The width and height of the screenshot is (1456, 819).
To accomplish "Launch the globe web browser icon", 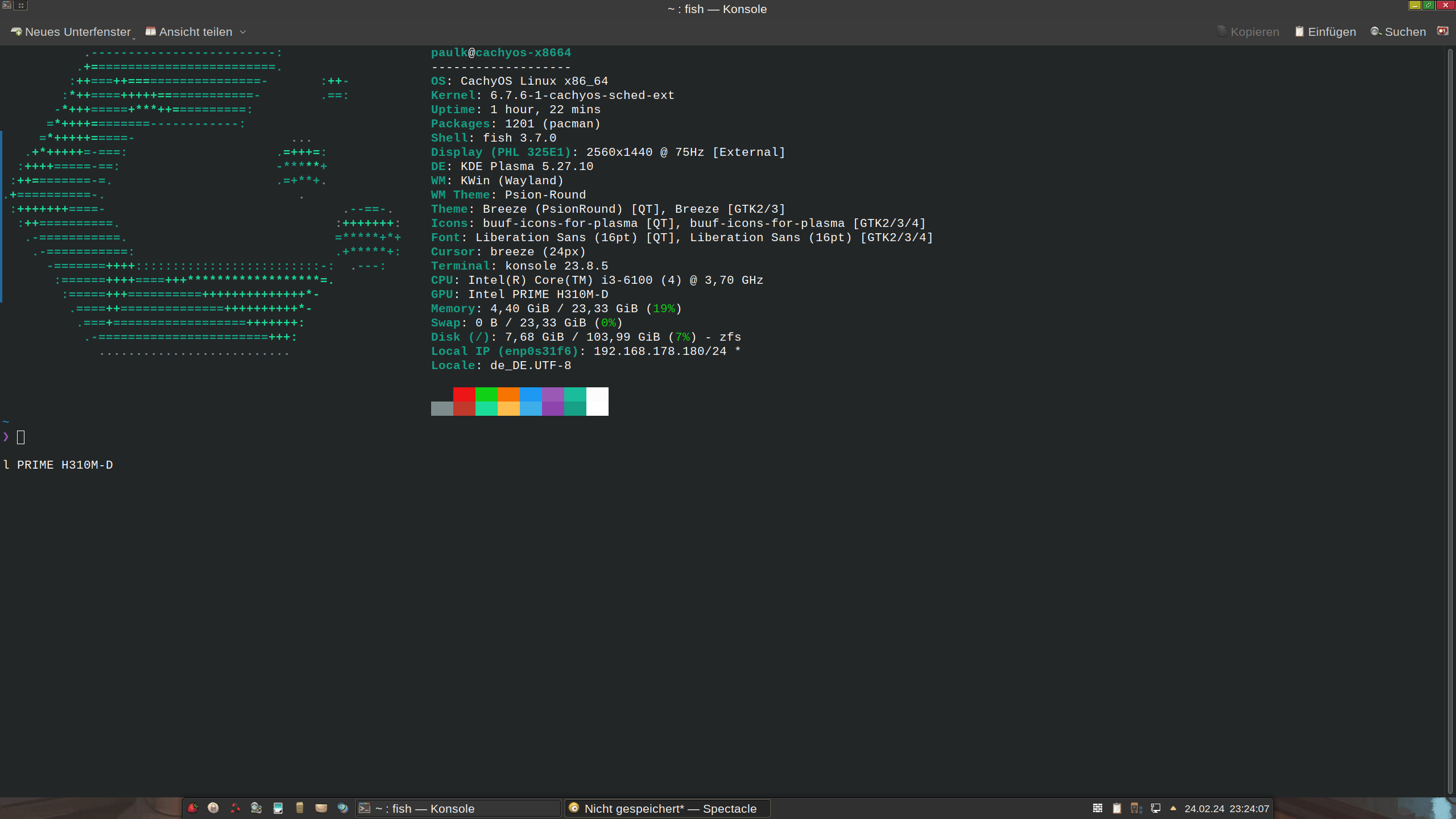I will pyautogui.click(x=342, y=808).
